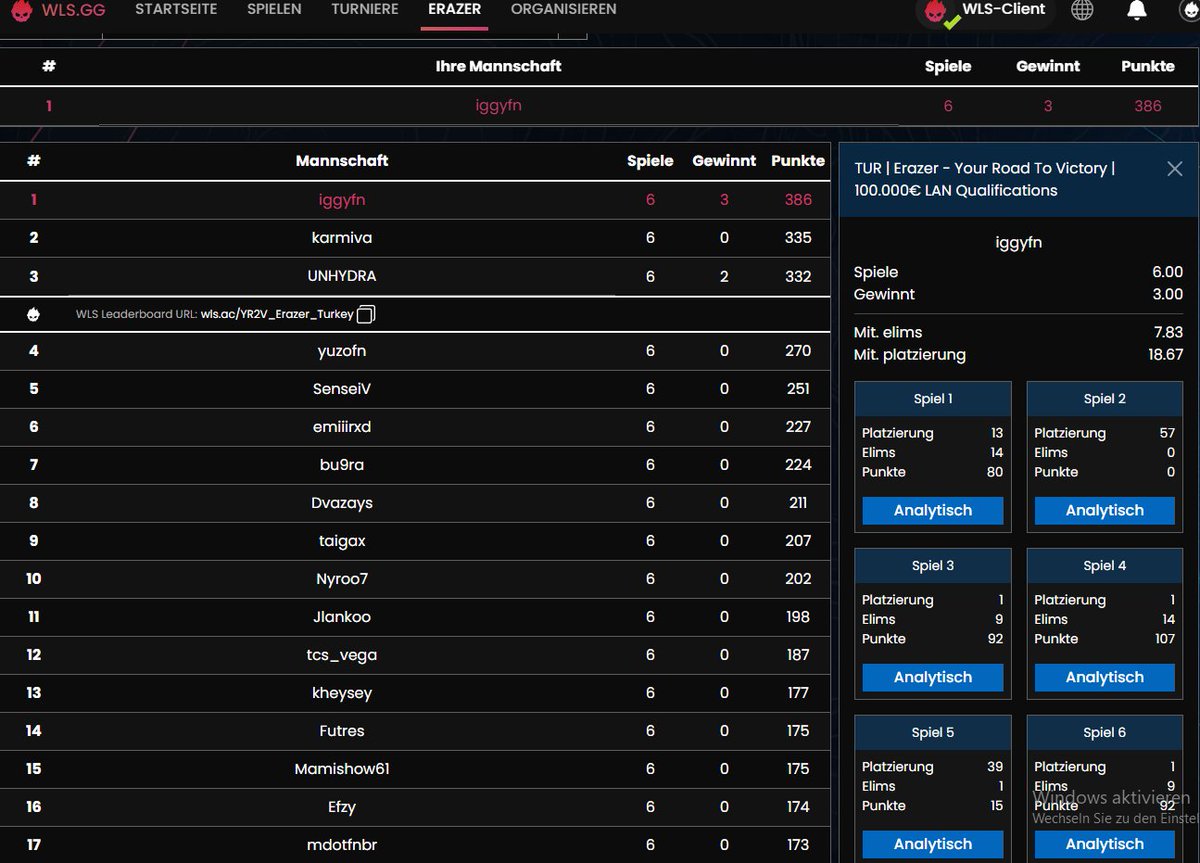Open the TURNIERE tab
This screenshot has width=1200, height=863.
(365, 9)
